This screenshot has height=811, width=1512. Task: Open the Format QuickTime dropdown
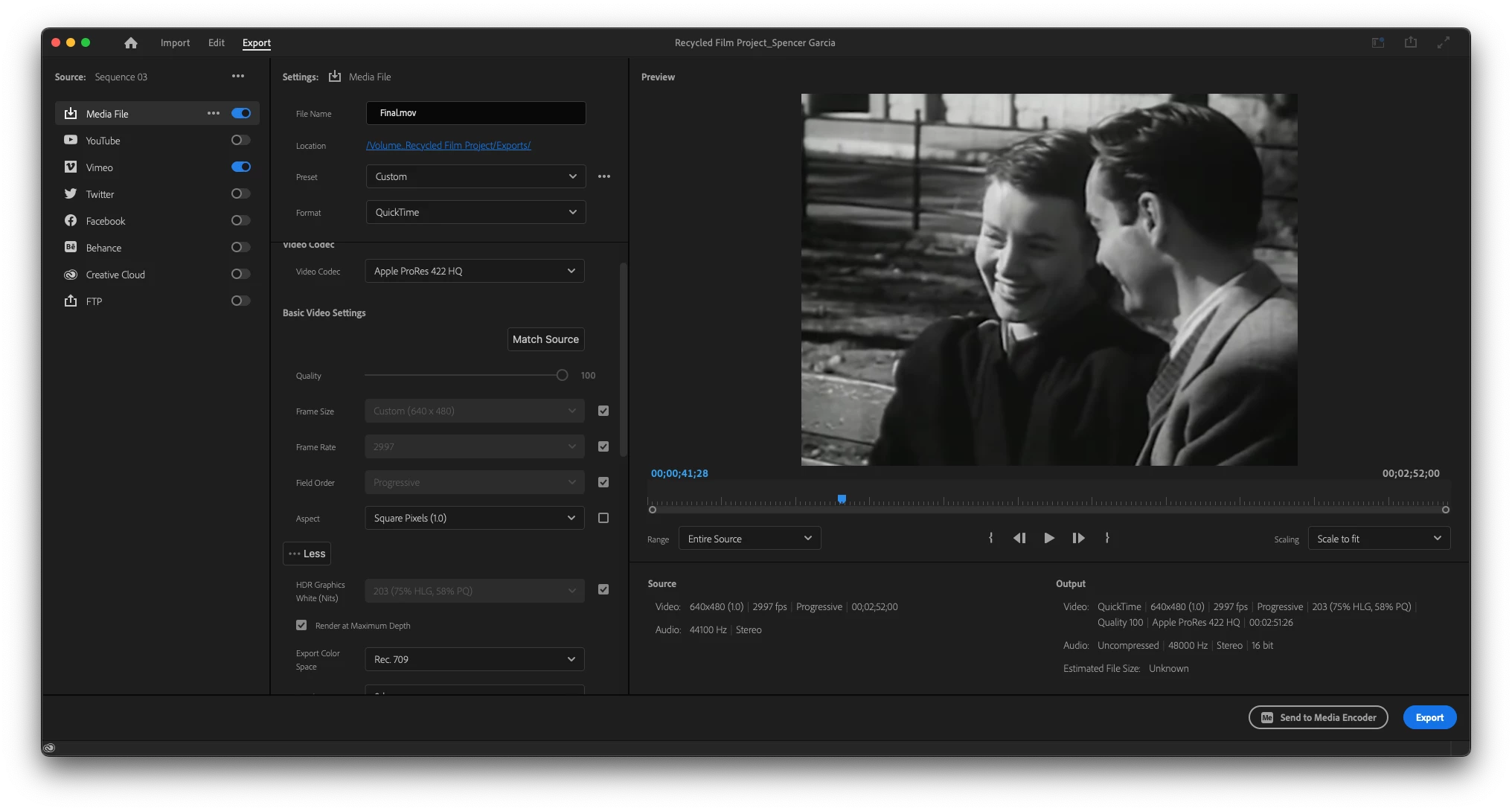475,212
